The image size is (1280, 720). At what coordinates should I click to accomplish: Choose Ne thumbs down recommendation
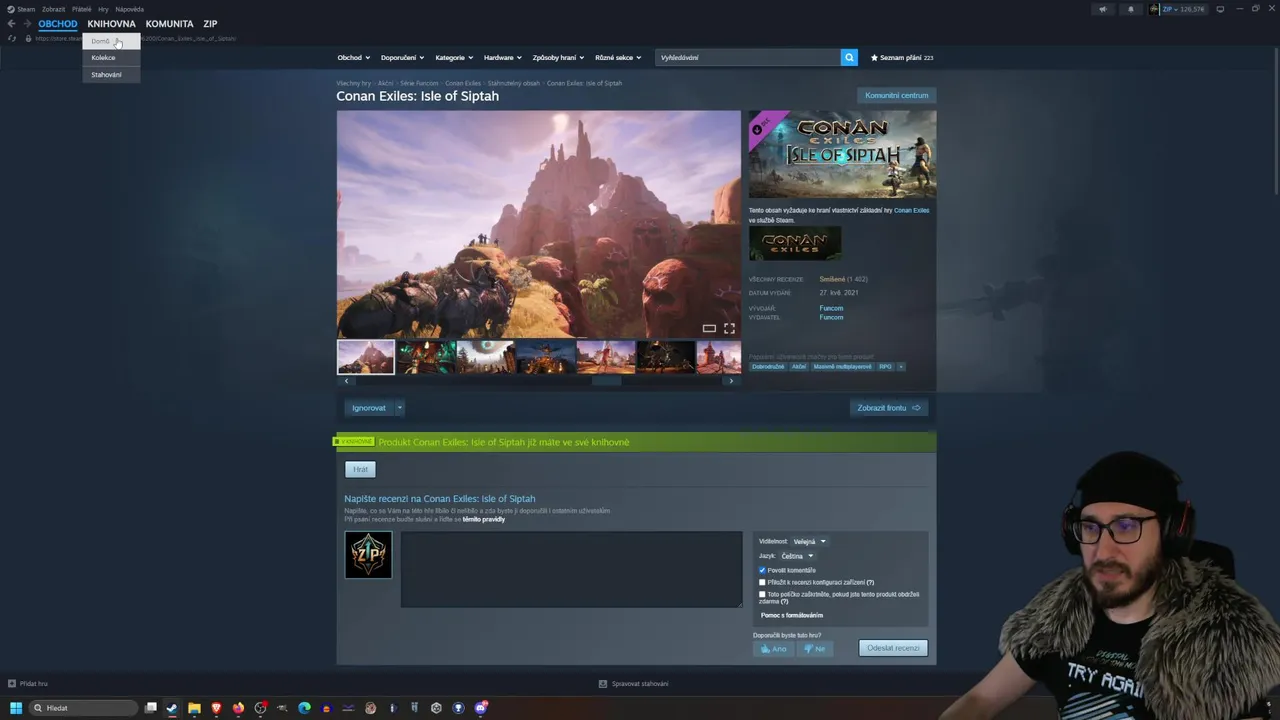point(815,649)
